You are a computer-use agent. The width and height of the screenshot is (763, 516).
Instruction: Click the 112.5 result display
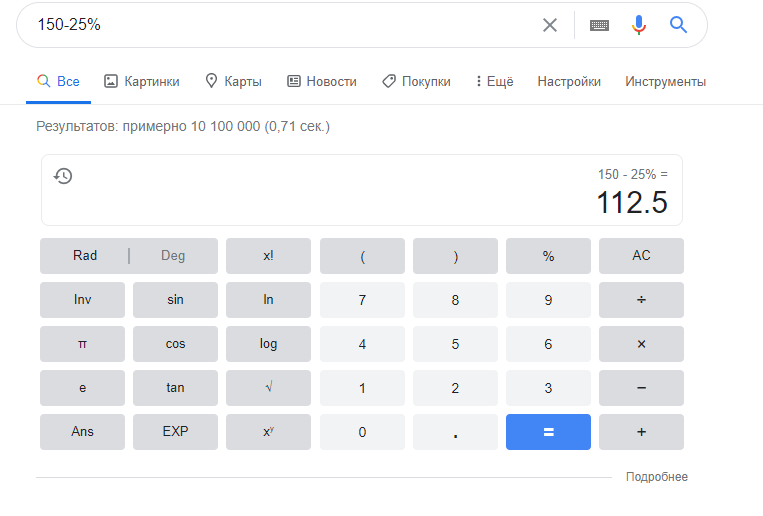(x=632, y=203)
